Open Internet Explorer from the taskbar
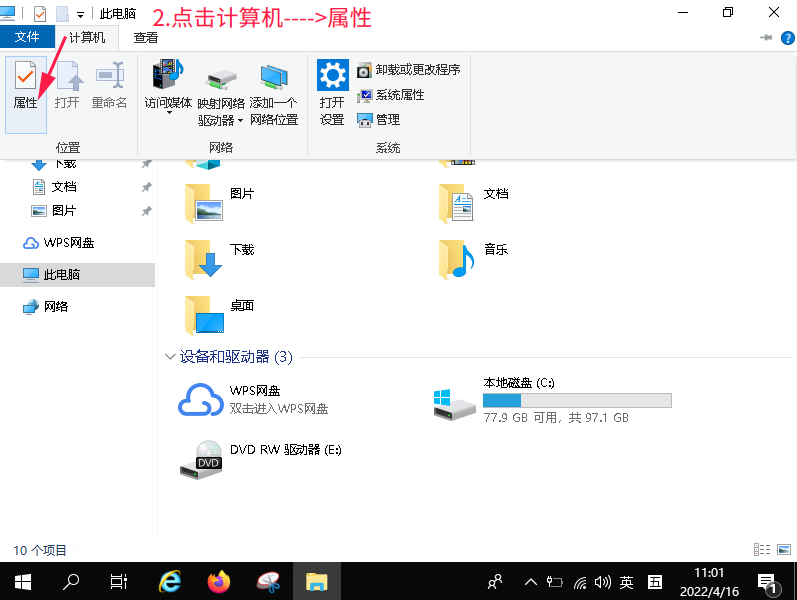The image size is (797, 600). point(171,581)
